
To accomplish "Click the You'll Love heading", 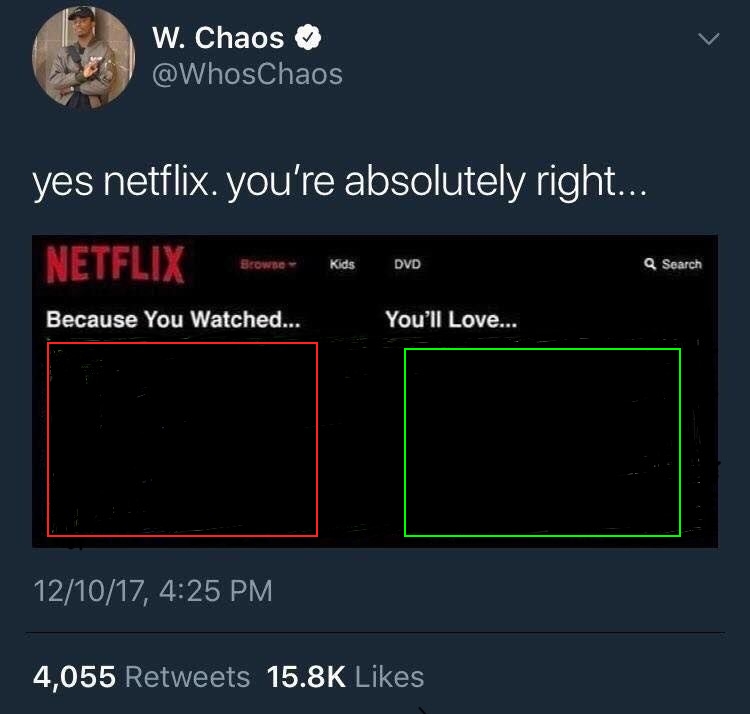I will tap(451, 319).
